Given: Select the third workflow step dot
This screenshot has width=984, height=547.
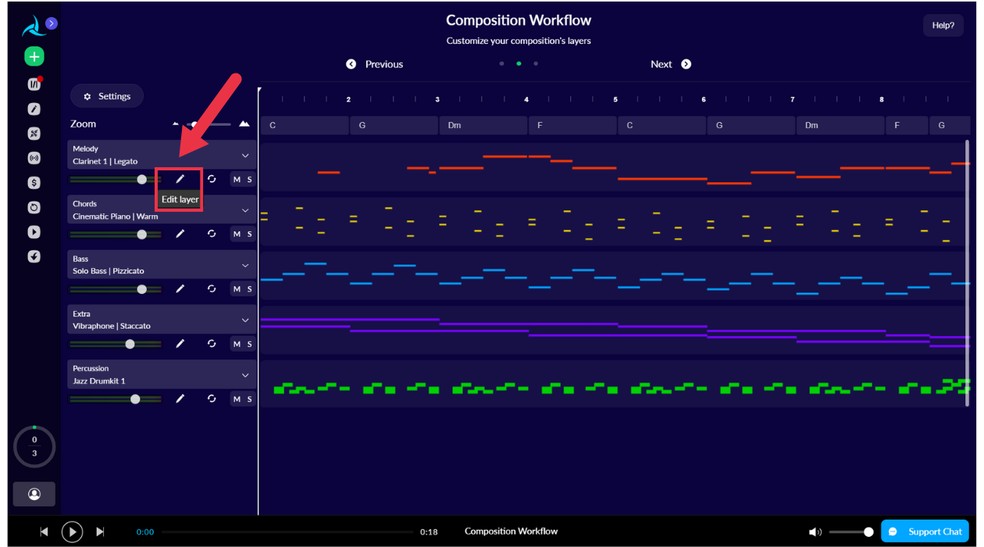Looking at the screenshot, I should (x=535, y=63).
